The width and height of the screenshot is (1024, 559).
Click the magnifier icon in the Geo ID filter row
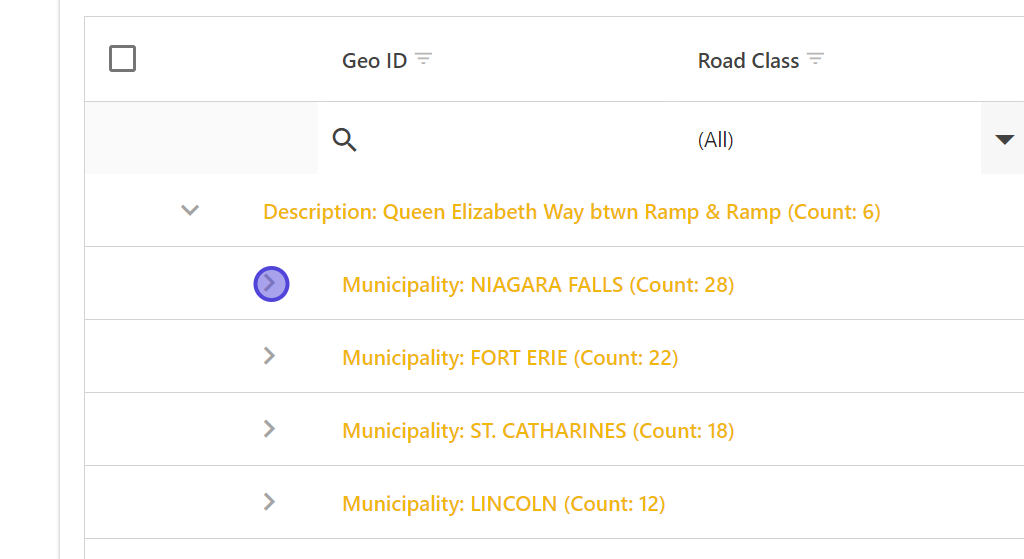point(345,140)
